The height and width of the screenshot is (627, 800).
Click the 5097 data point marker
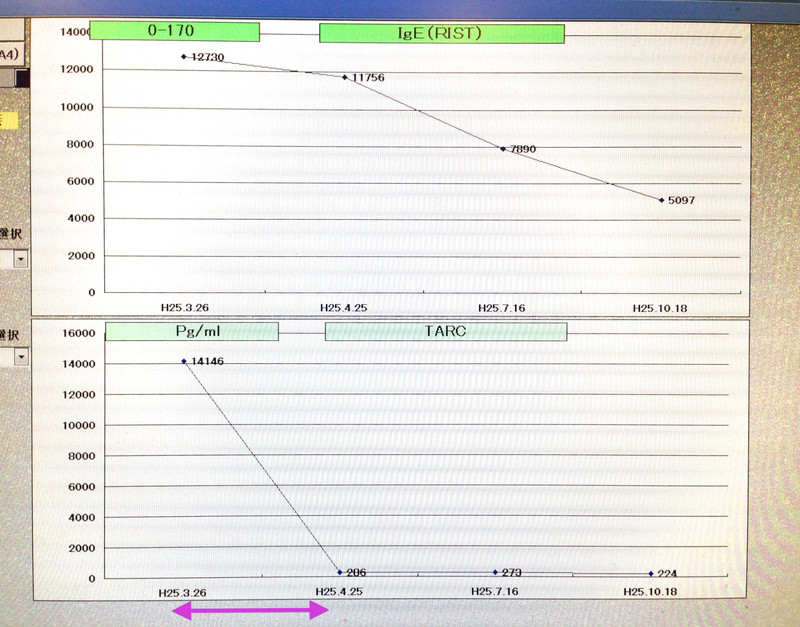click(661, 200)
